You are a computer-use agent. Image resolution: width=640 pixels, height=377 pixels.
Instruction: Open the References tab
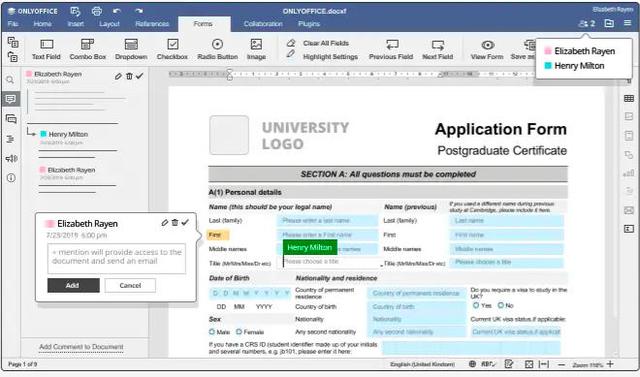[152, 24]
